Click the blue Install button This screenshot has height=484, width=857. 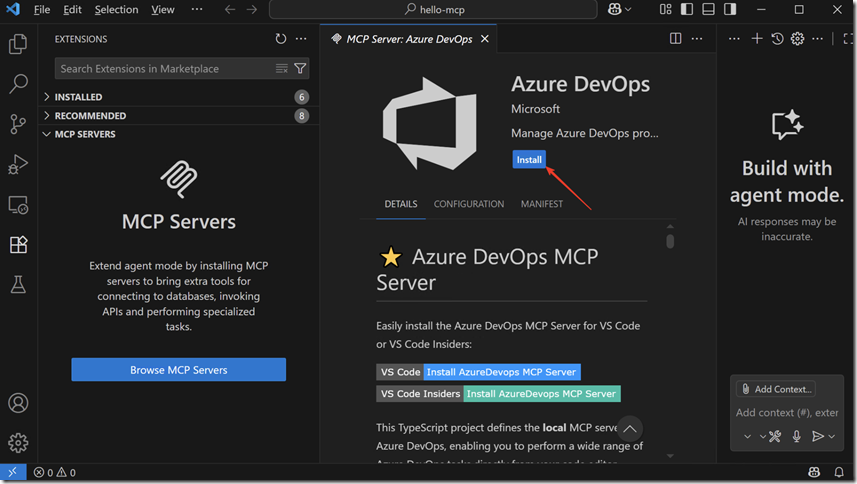tap(529, 160)
